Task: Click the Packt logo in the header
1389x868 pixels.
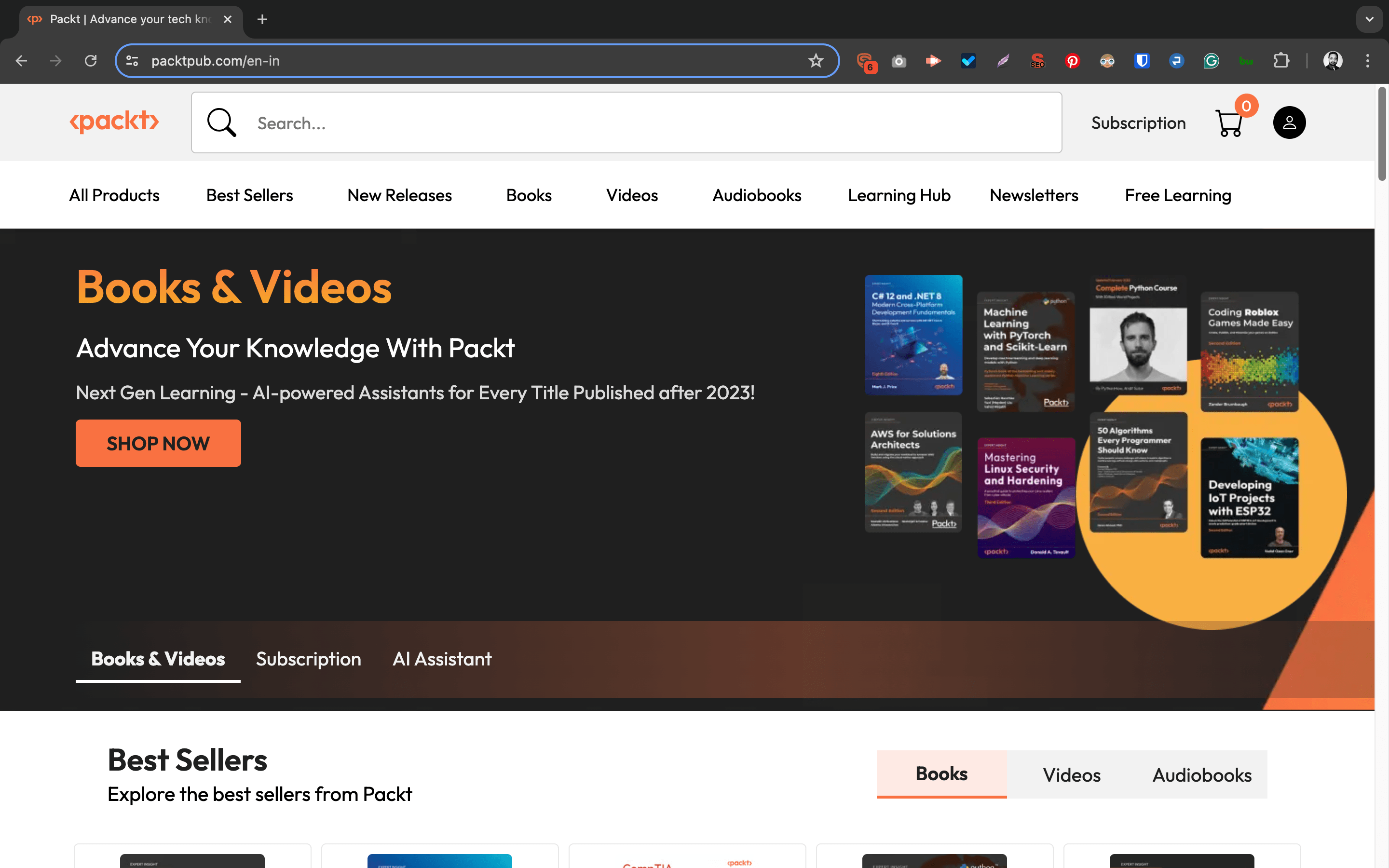Action: [x=114, y=121]
